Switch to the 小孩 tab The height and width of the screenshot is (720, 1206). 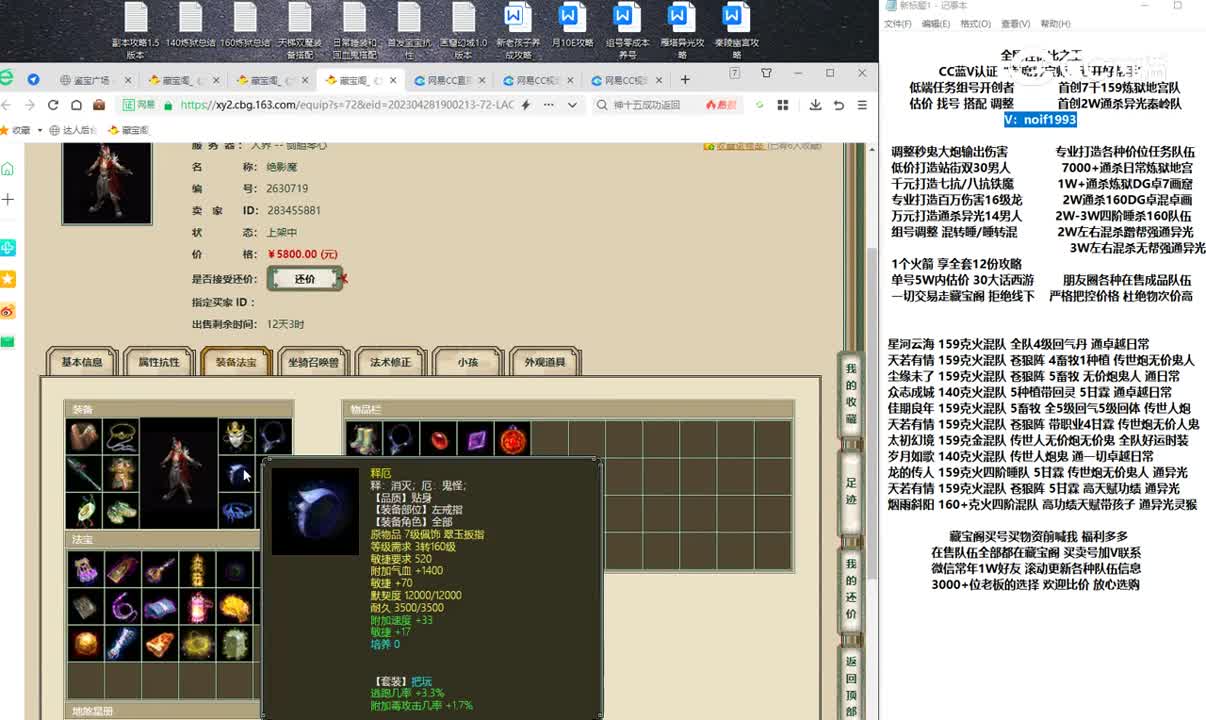[467, 362]
